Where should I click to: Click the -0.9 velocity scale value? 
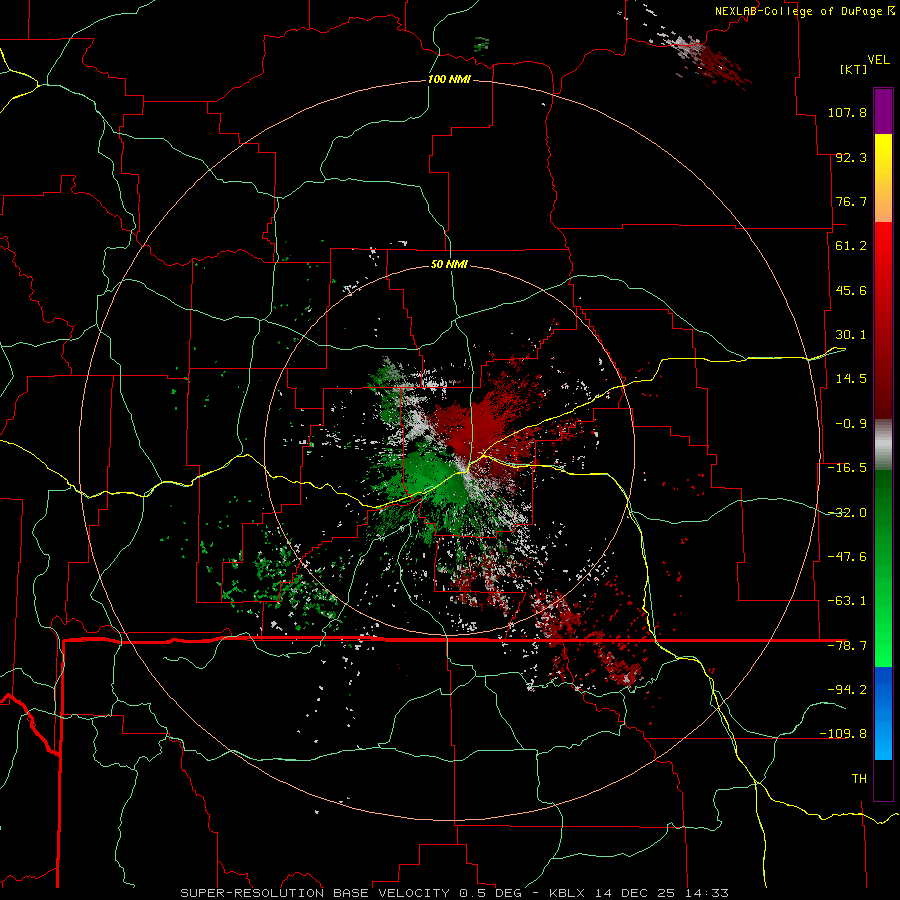(851, 424)
